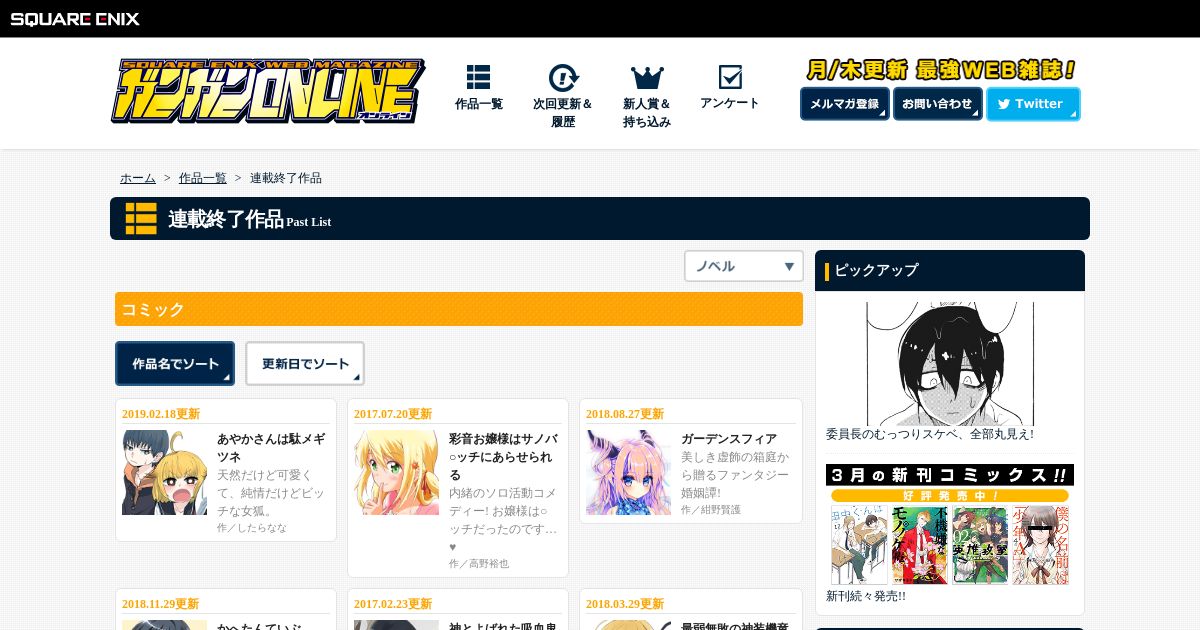The image size is (1200, 630).
Task: Click the 2018.08.27更新 date label
Action: coord(625,414)
